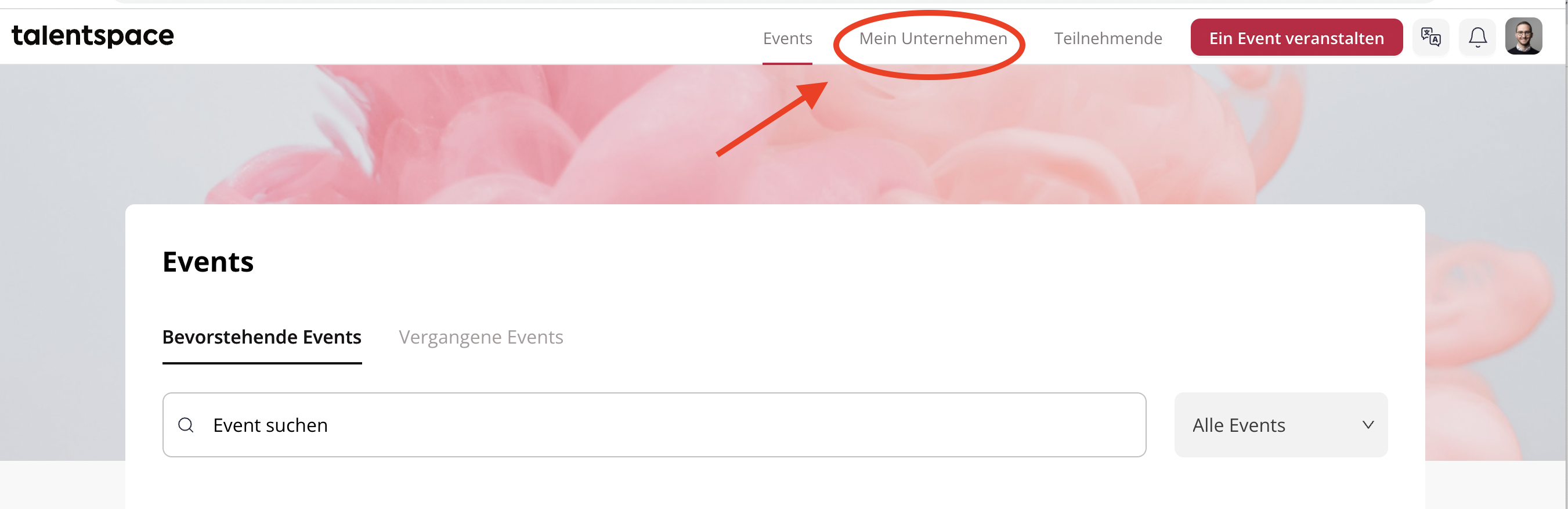Switch to Vergangene Events tab
This screenshot has height=509, width=1568.
point(481,337)
